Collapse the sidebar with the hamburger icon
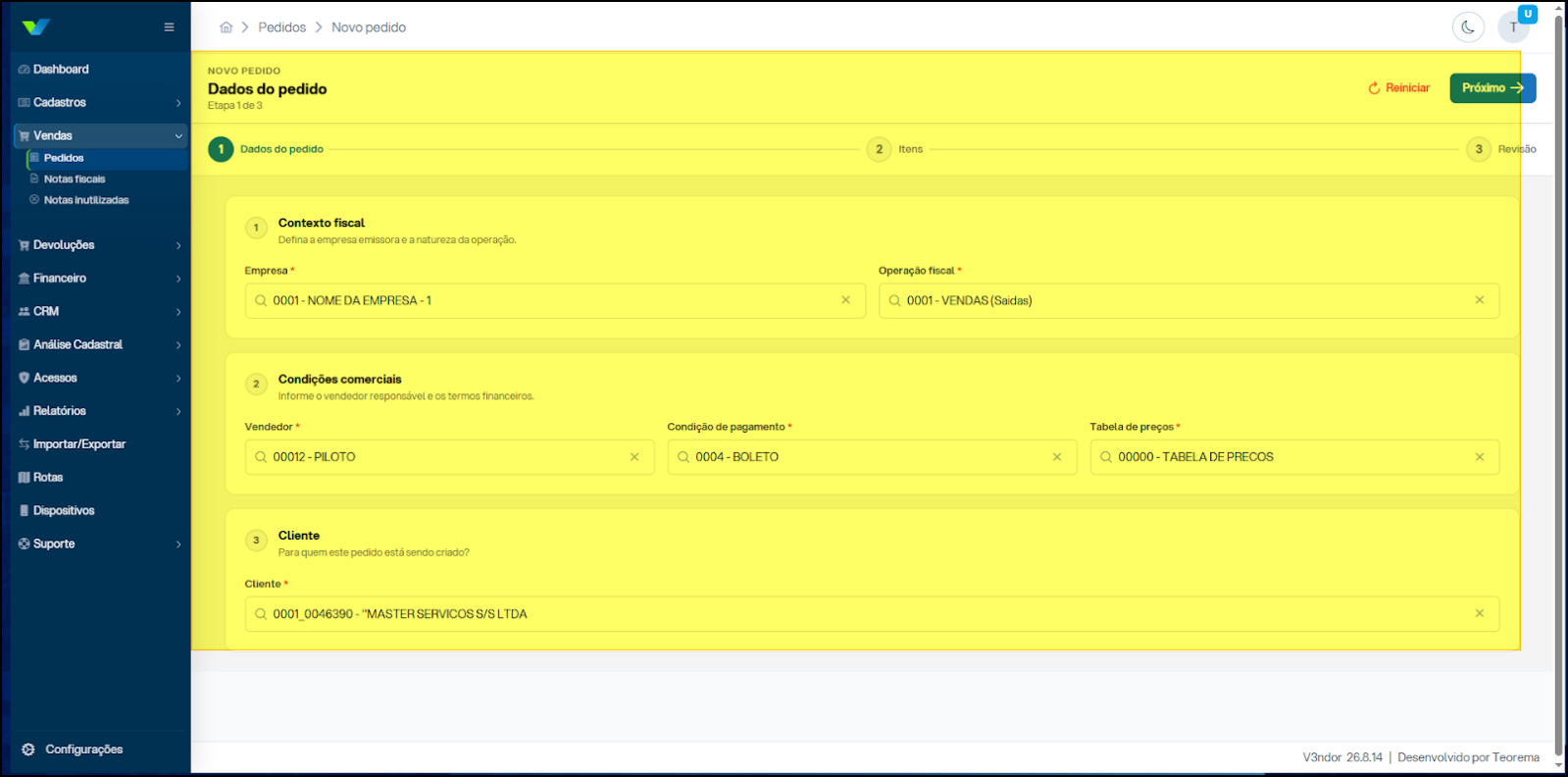This screenshot has width=1568, height=777. coord(169,27)
